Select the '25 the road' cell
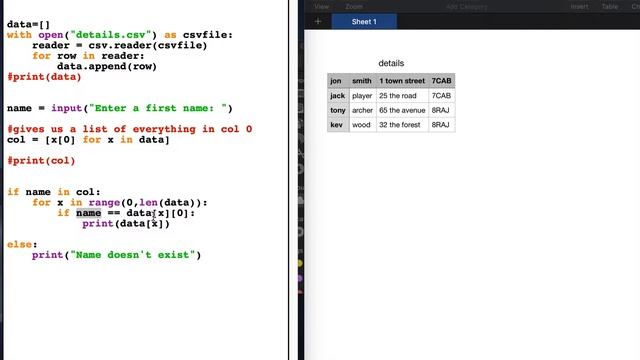Screen dimensions: 640x360 click(x=402, y=96)
